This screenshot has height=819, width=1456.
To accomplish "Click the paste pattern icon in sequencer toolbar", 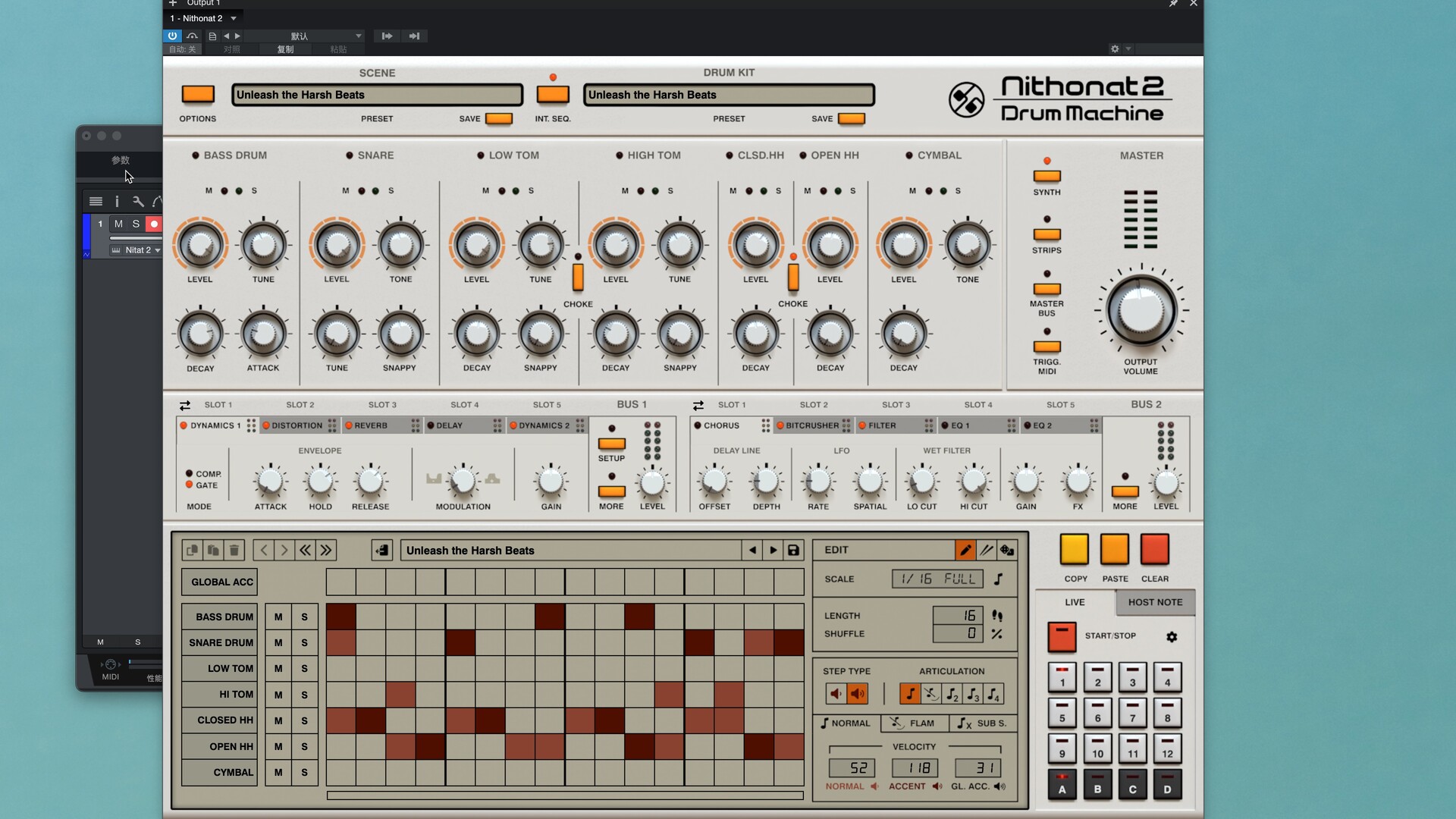I will 213,551.
